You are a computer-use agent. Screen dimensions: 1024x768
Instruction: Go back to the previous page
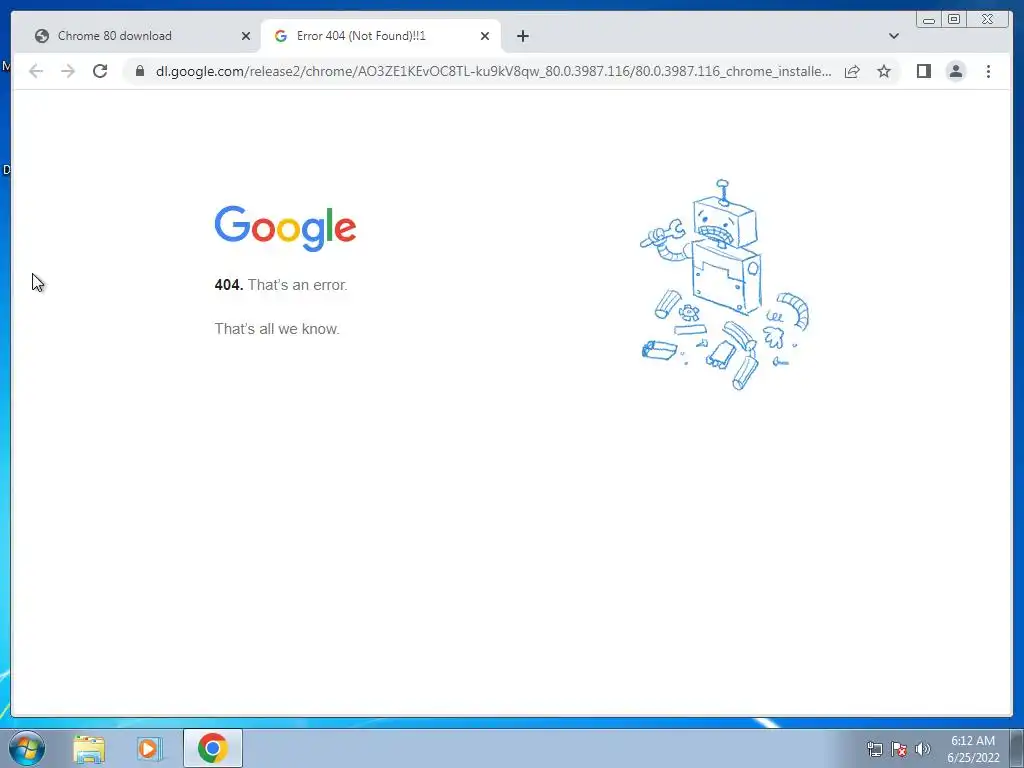pos(36,71)
